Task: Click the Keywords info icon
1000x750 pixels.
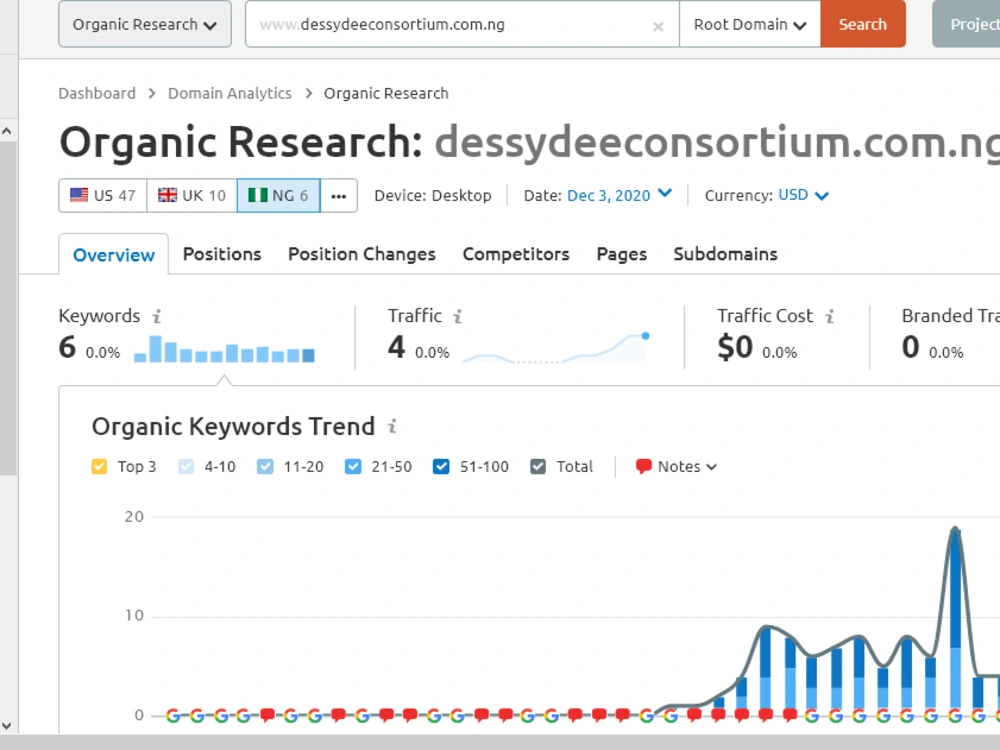Action: (x=157, y=316)
